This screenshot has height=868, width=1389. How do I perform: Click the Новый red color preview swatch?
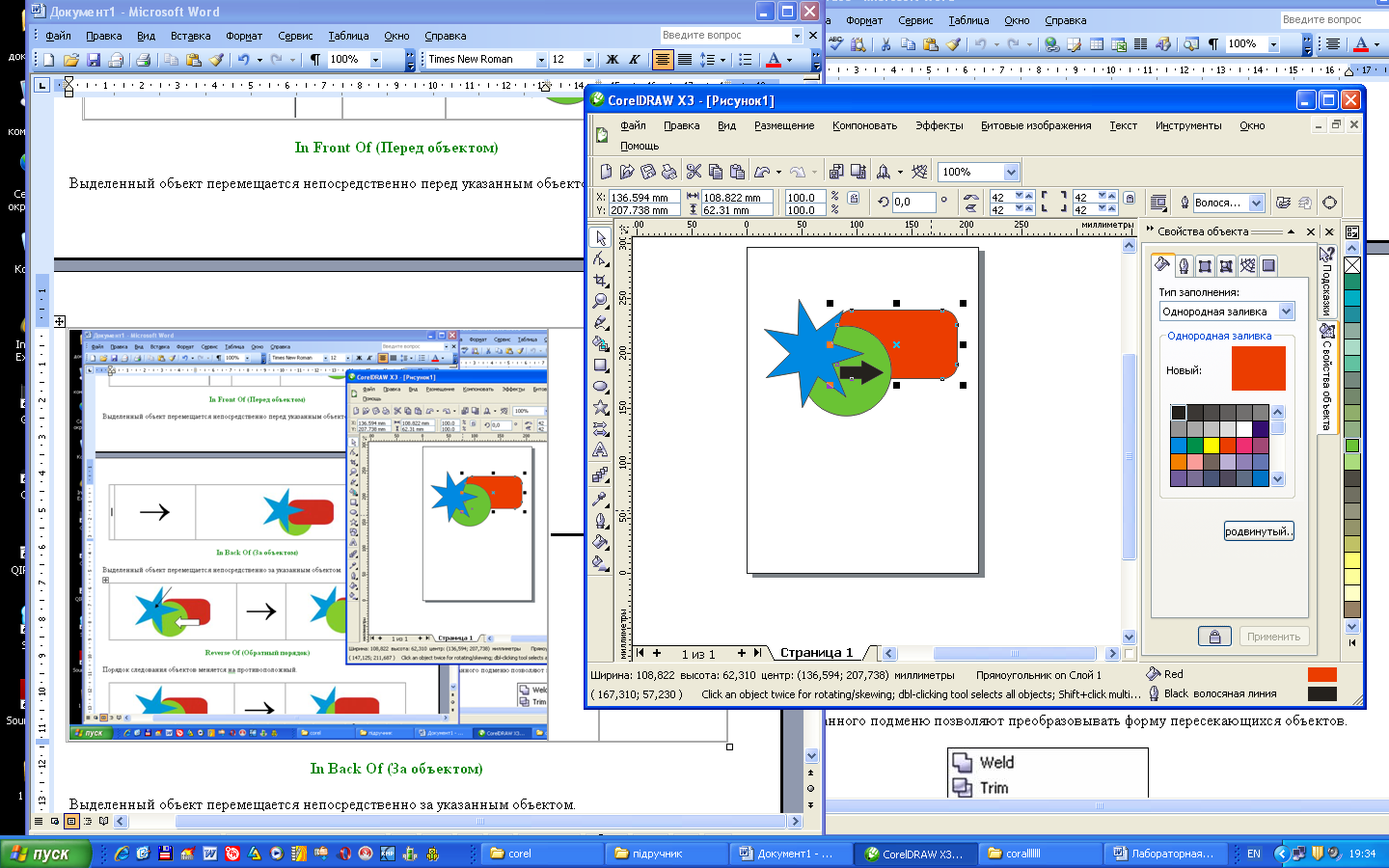[x=1258, y=368]
